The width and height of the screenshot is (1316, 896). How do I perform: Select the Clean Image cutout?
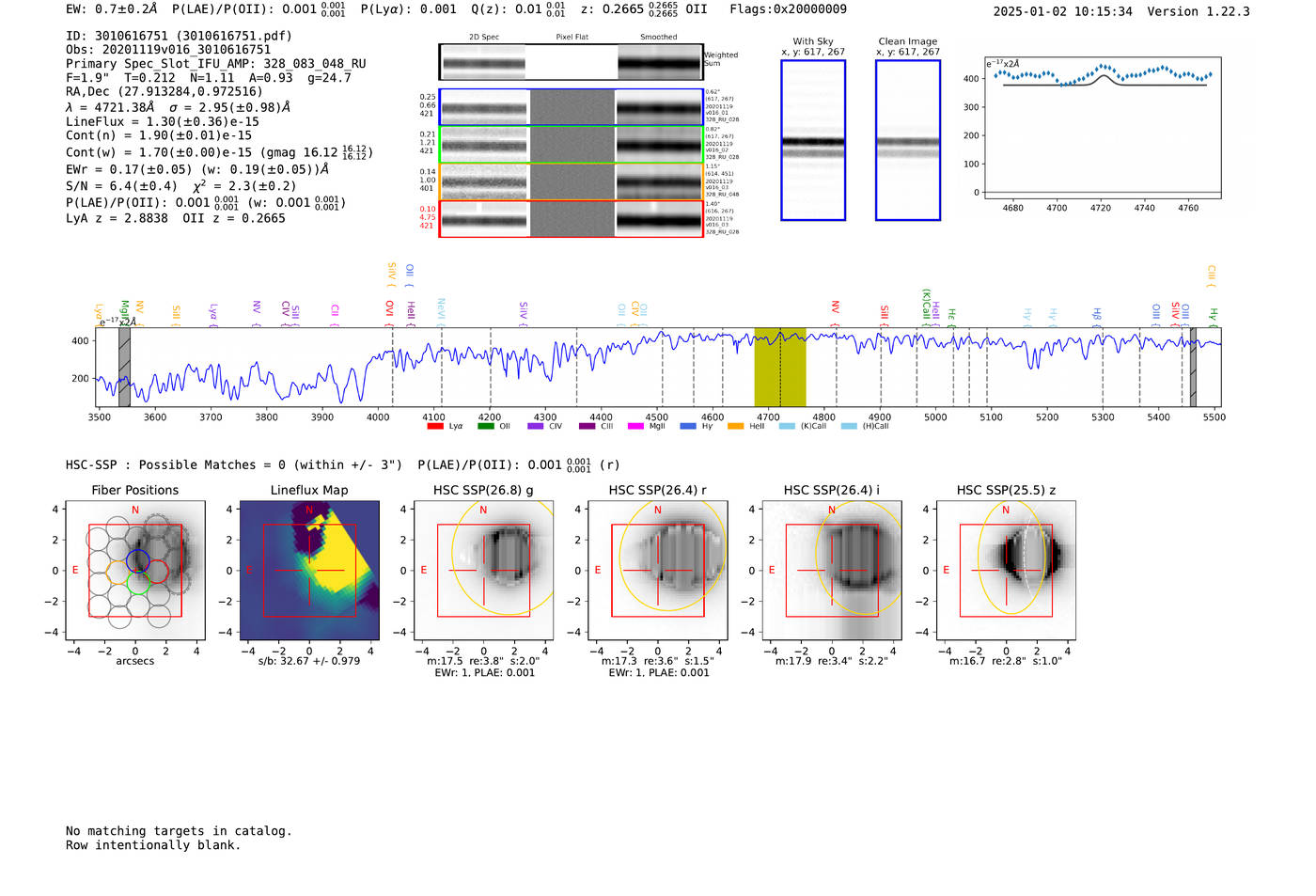click(908, 140)
